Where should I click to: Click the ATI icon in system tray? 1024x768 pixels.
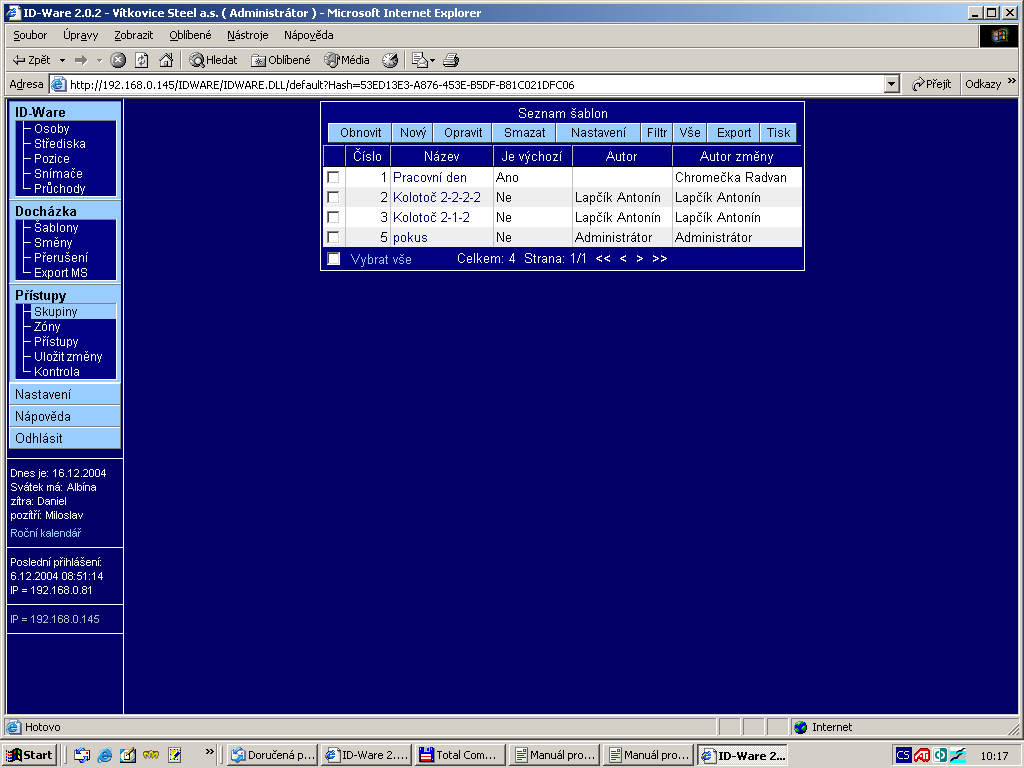pyautogui.click(x=921, y=755)
